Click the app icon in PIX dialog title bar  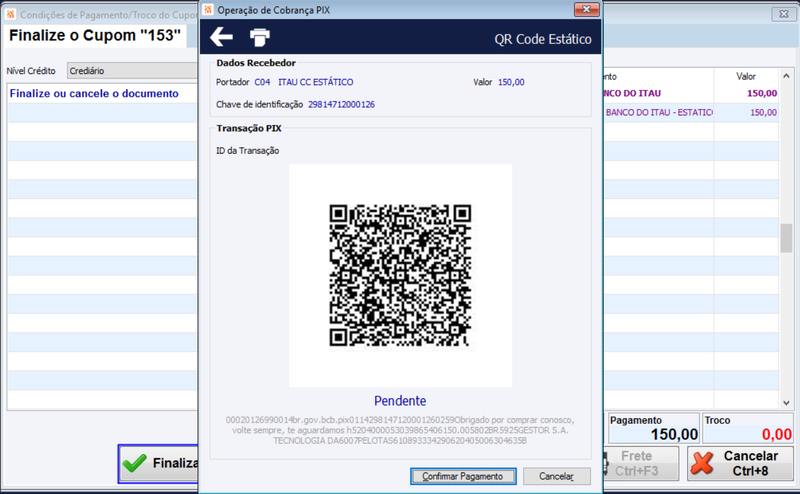(x=208, y=10)
